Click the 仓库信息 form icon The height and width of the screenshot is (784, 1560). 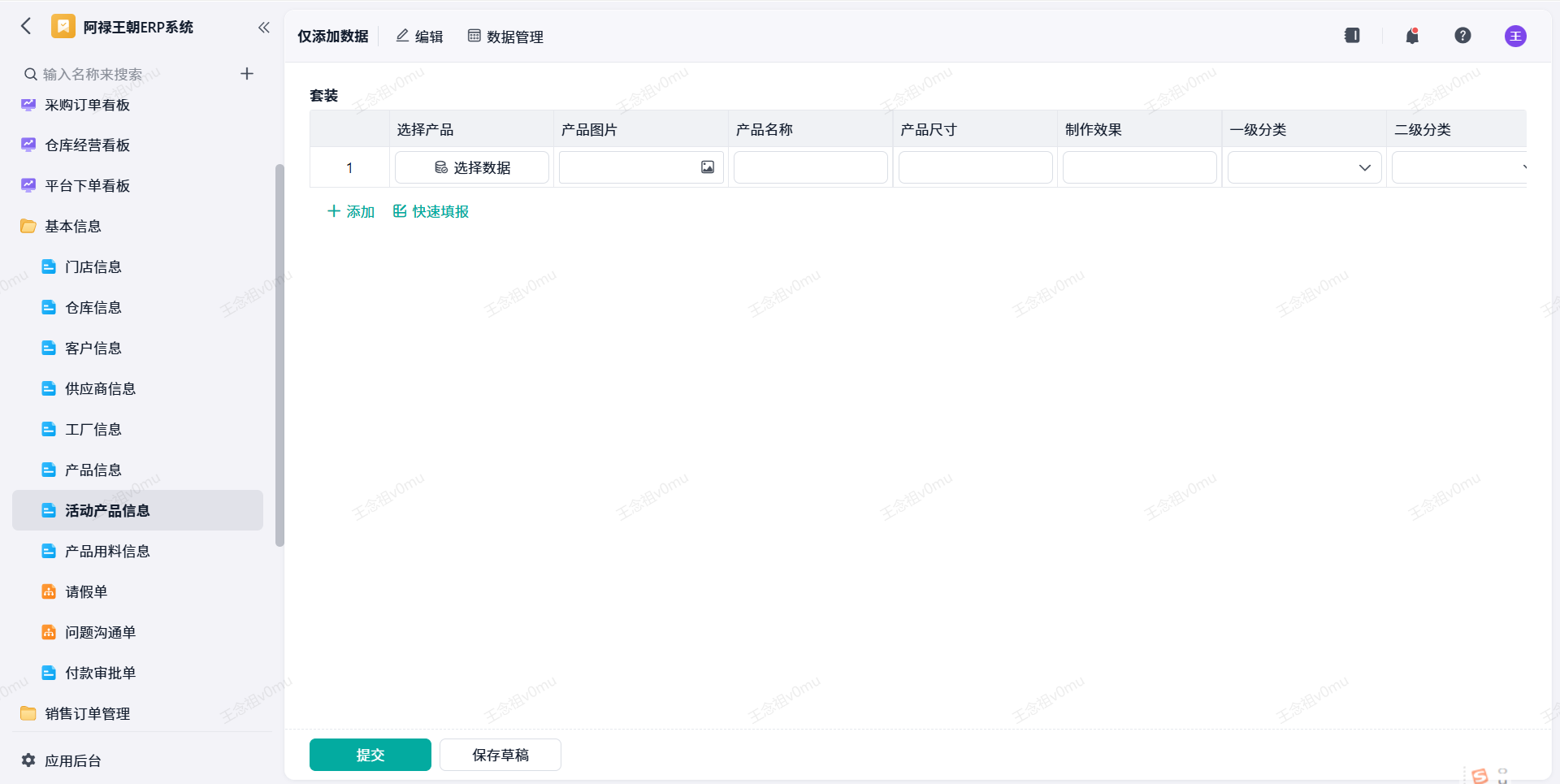click(x=49, y=307)
